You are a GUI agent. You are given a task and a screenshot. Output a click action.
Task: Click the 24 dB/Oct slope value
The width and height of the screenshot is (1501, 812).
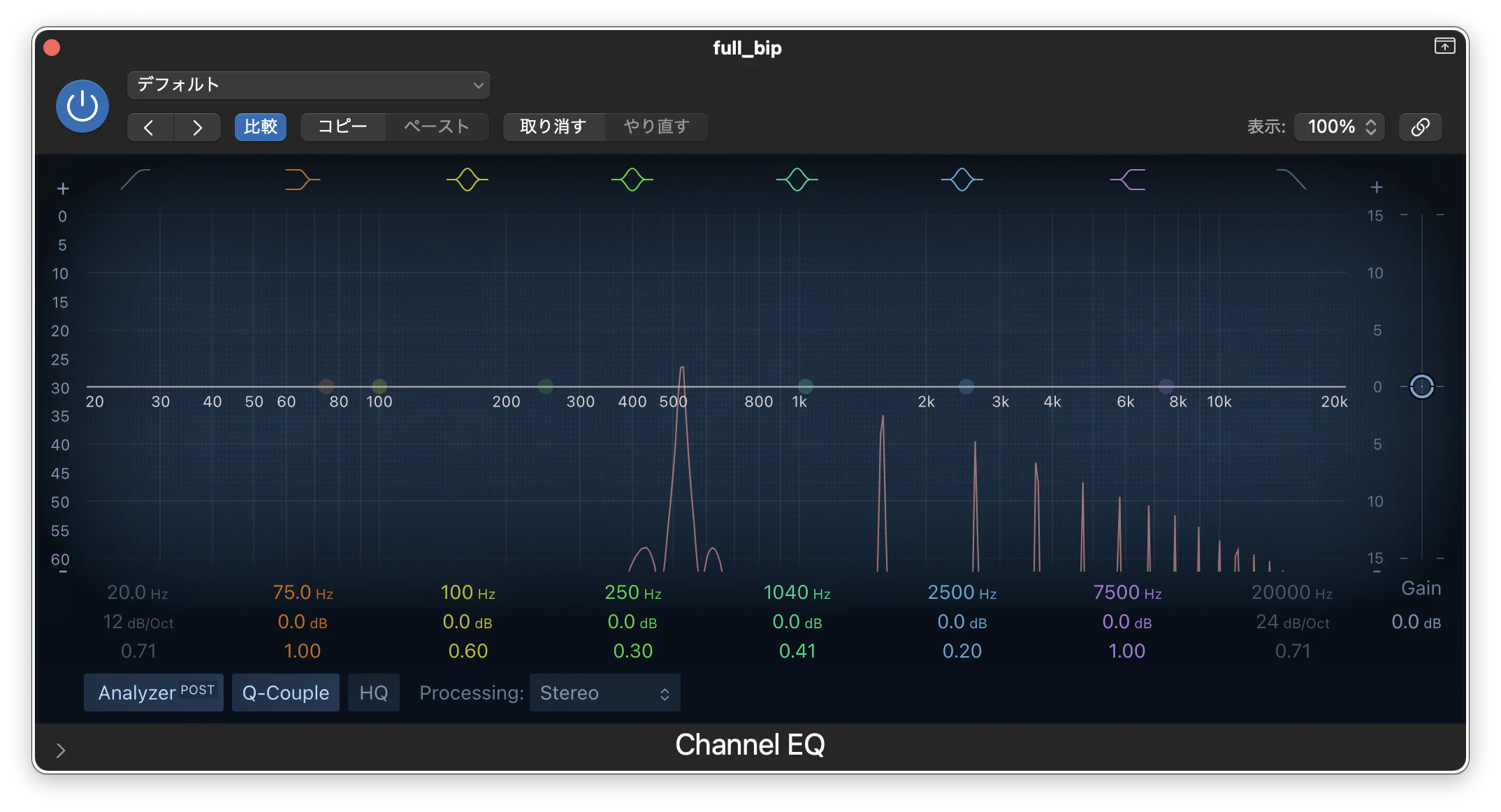[x=1292, y=622]
